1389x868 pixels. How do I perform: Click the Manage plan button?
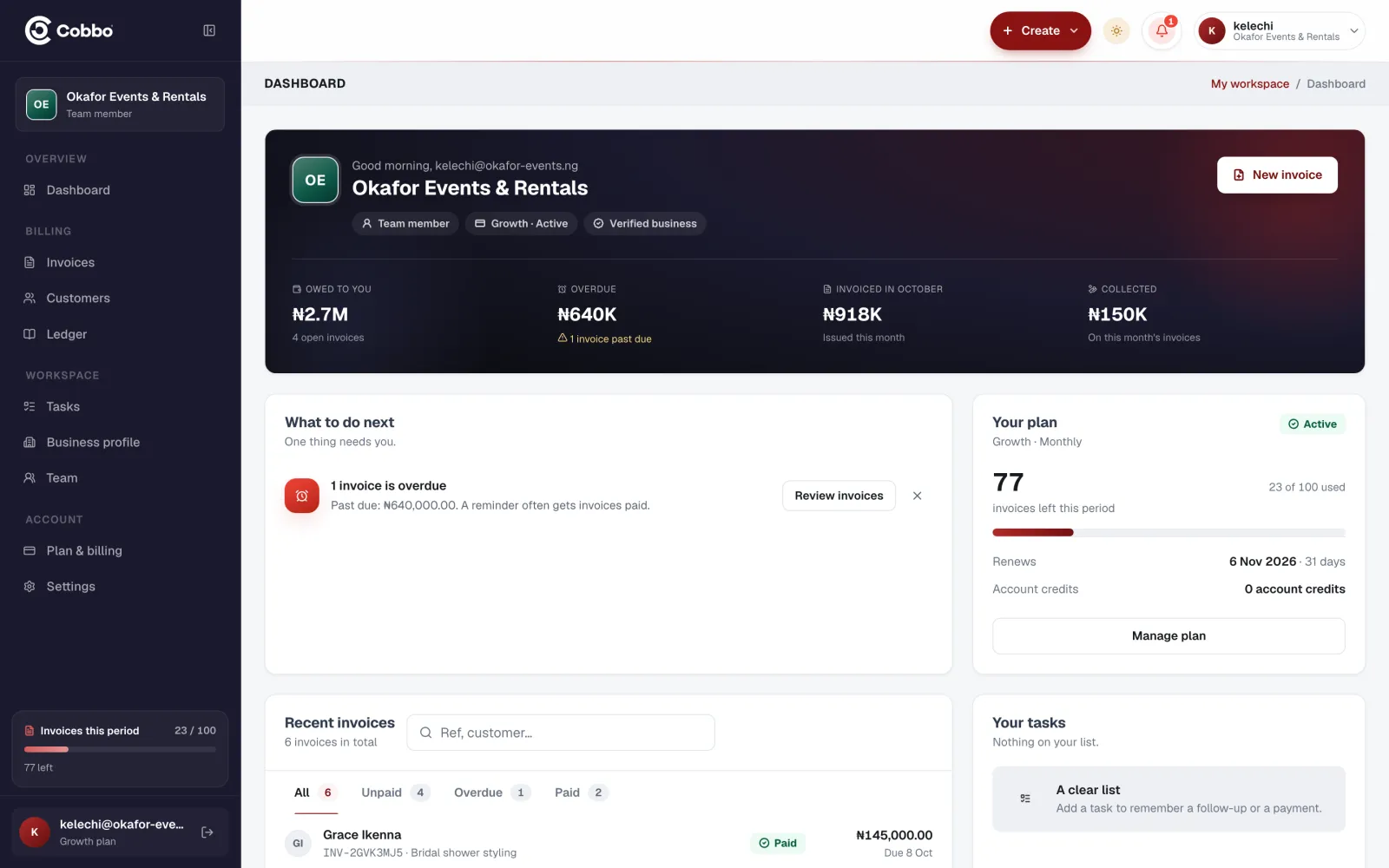(1168, 636)
